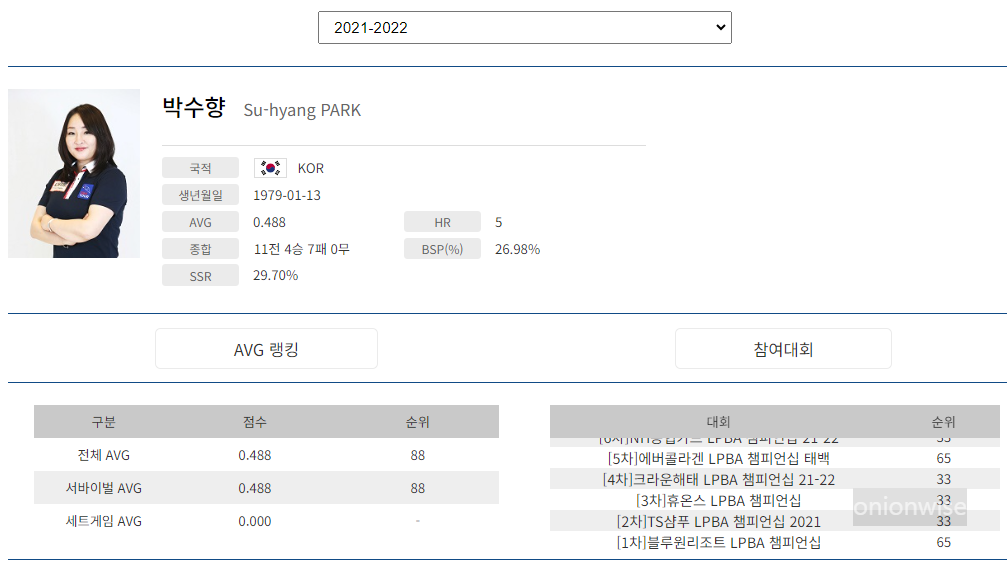
Task: Select the HR value 5
Action: point(498,222)
